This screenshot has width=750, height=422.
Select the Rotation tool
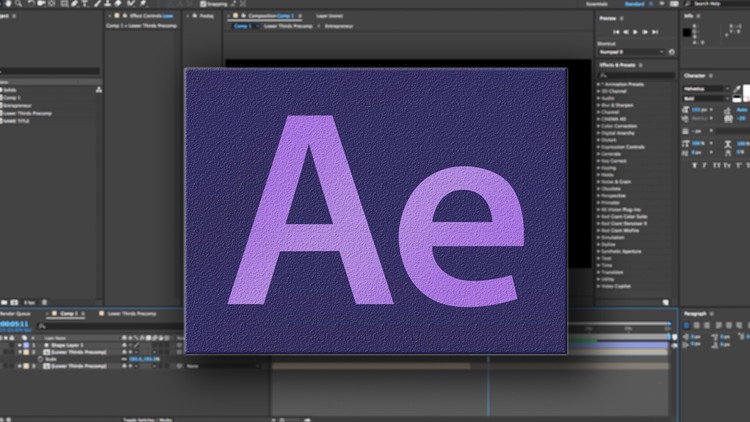click(31, 3)
